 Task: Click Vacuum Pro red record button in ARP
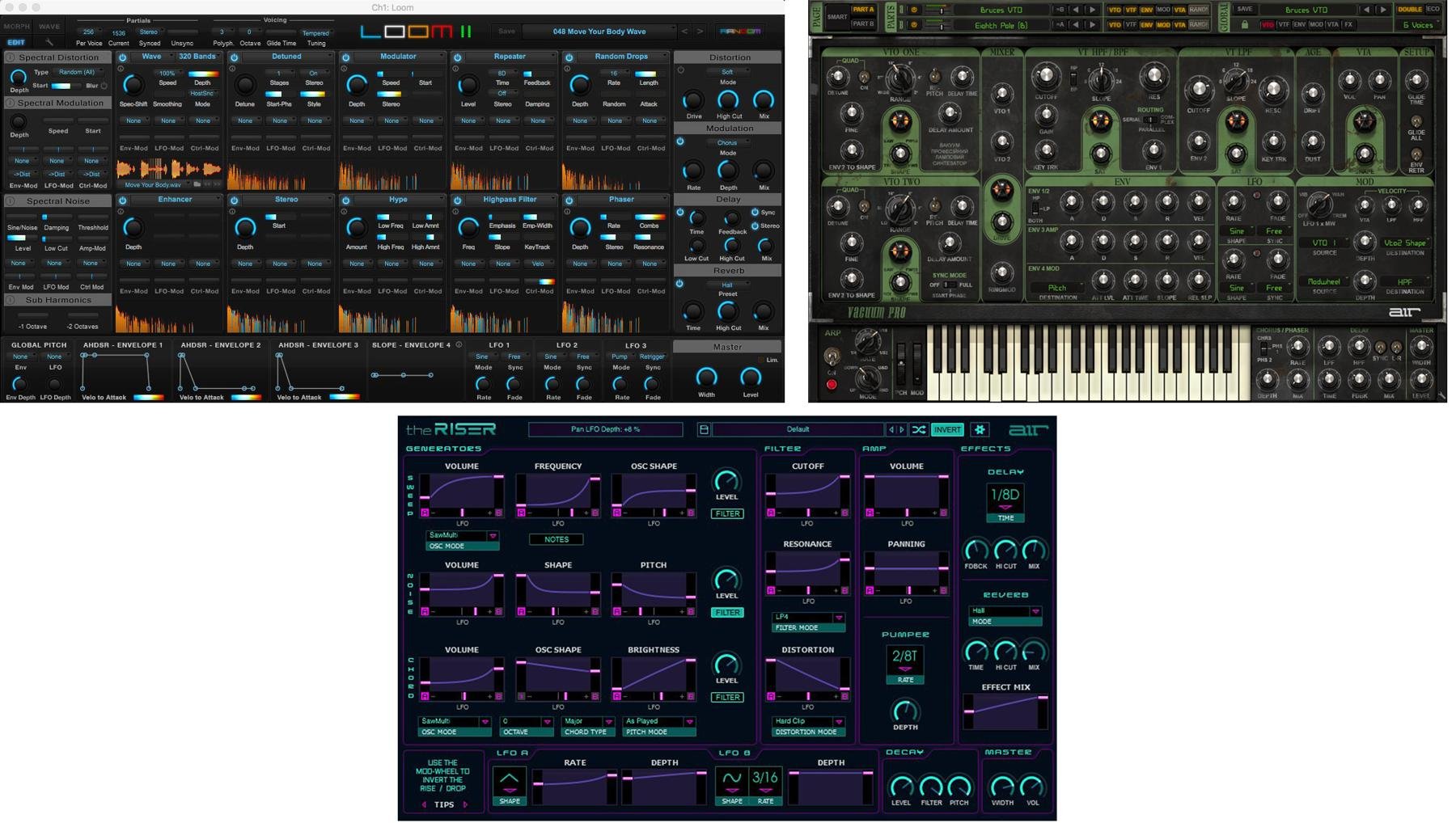click(832, 385)
